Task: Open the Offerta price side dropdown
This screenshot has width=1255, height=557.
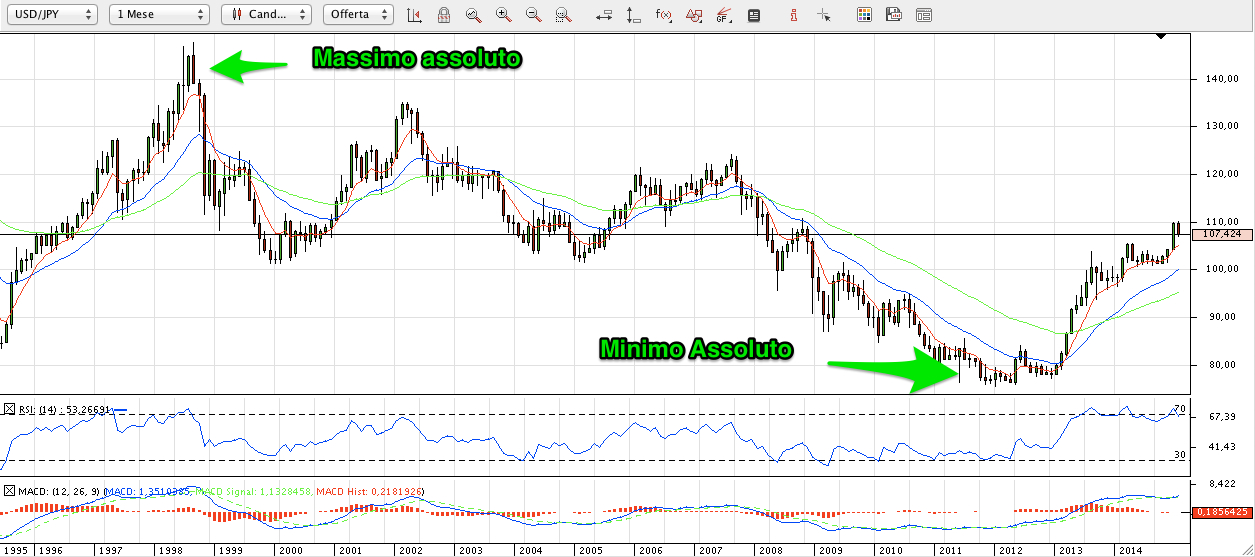Action: click(358, 15)
